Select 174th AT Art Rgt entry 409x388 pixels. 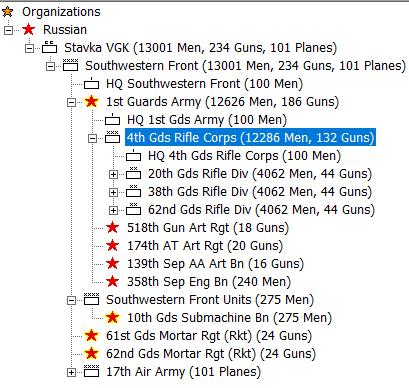tap(205, 246)
